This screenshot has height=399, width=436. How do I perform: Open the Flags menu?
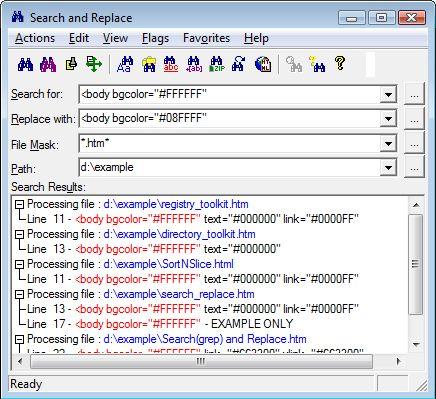pos(155,38)
